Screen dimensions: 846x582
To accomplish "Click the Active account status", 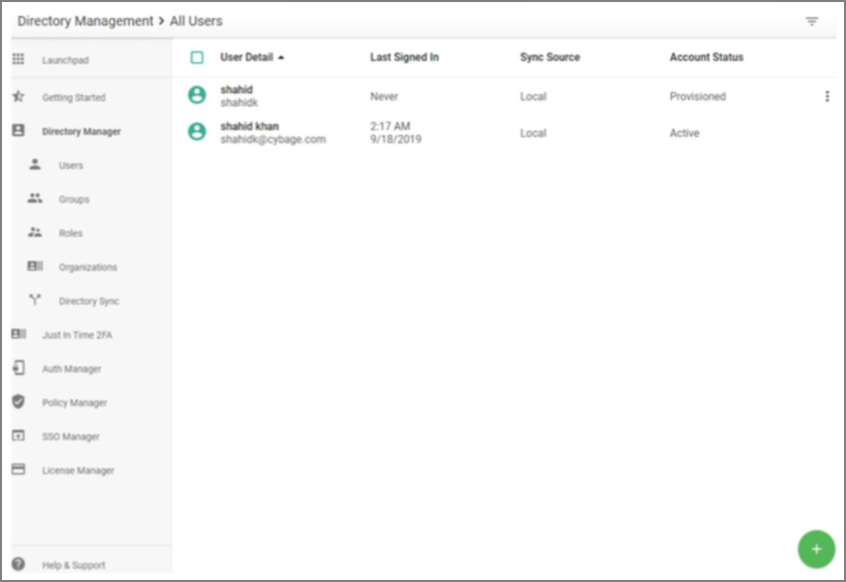I will (x=684, y=133).
